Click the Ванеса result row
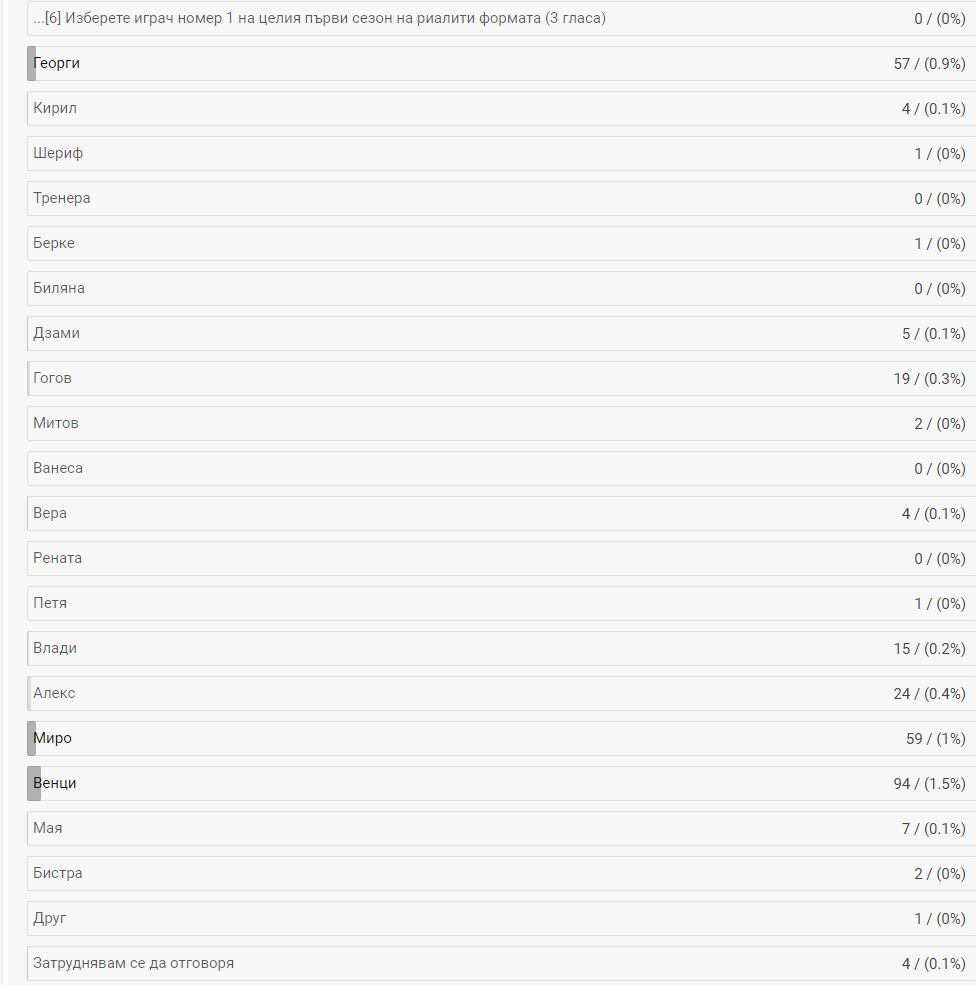The image size is (976, 985). tap(501, 469)
